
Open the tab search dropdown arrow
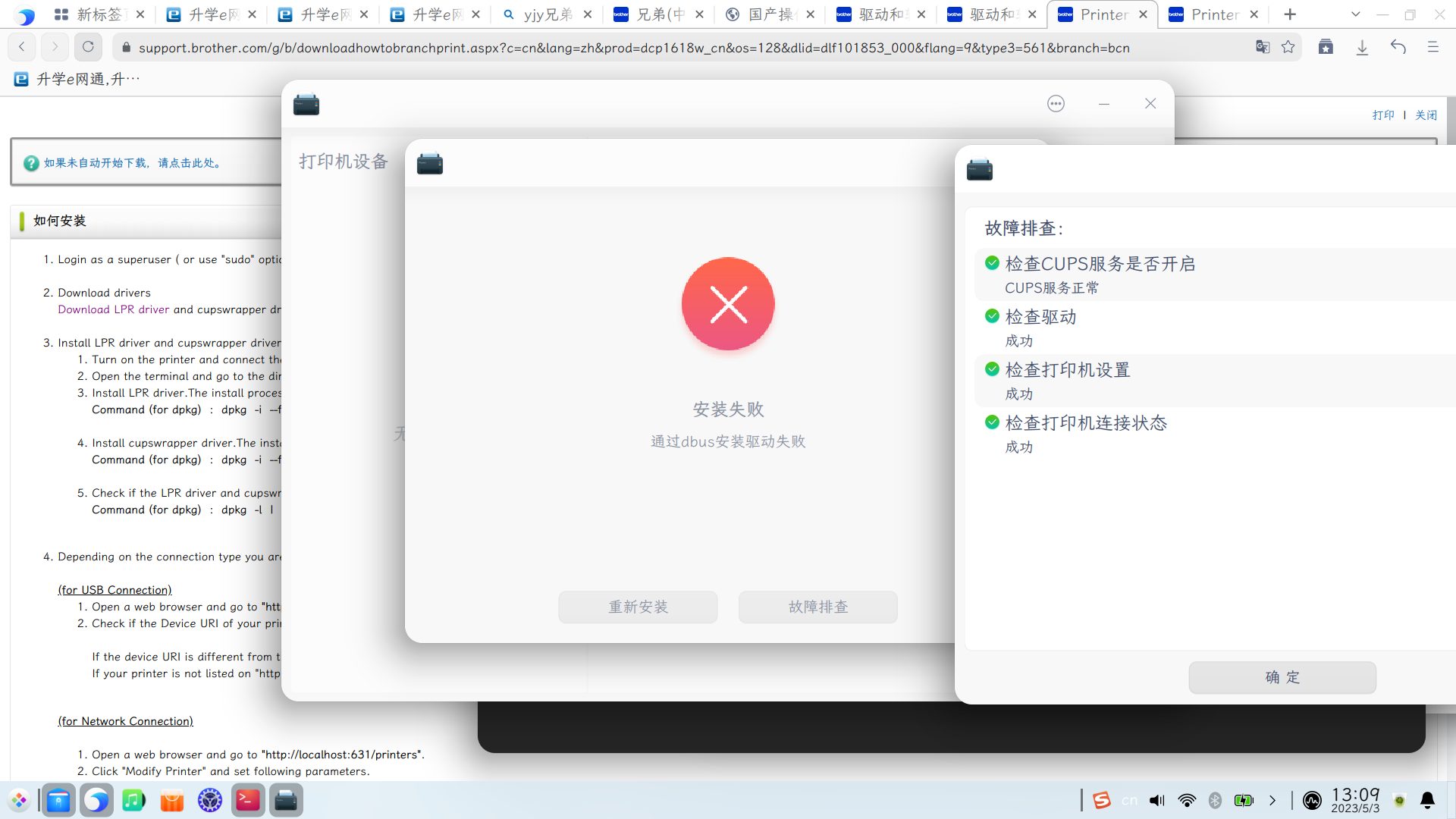(x=1355, y=14)
